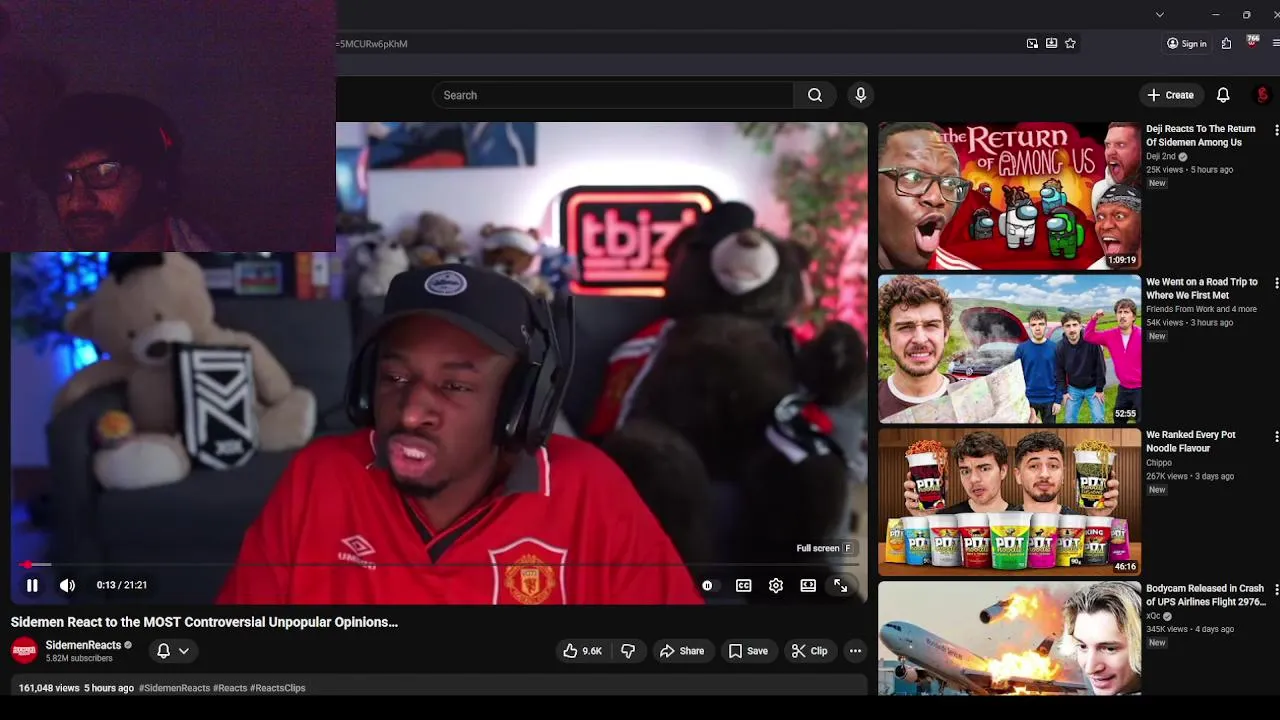Open 'Bodycam Released in Crash' title
The height and width of the screenshot is (720, 1280).
pos(1205,595)
